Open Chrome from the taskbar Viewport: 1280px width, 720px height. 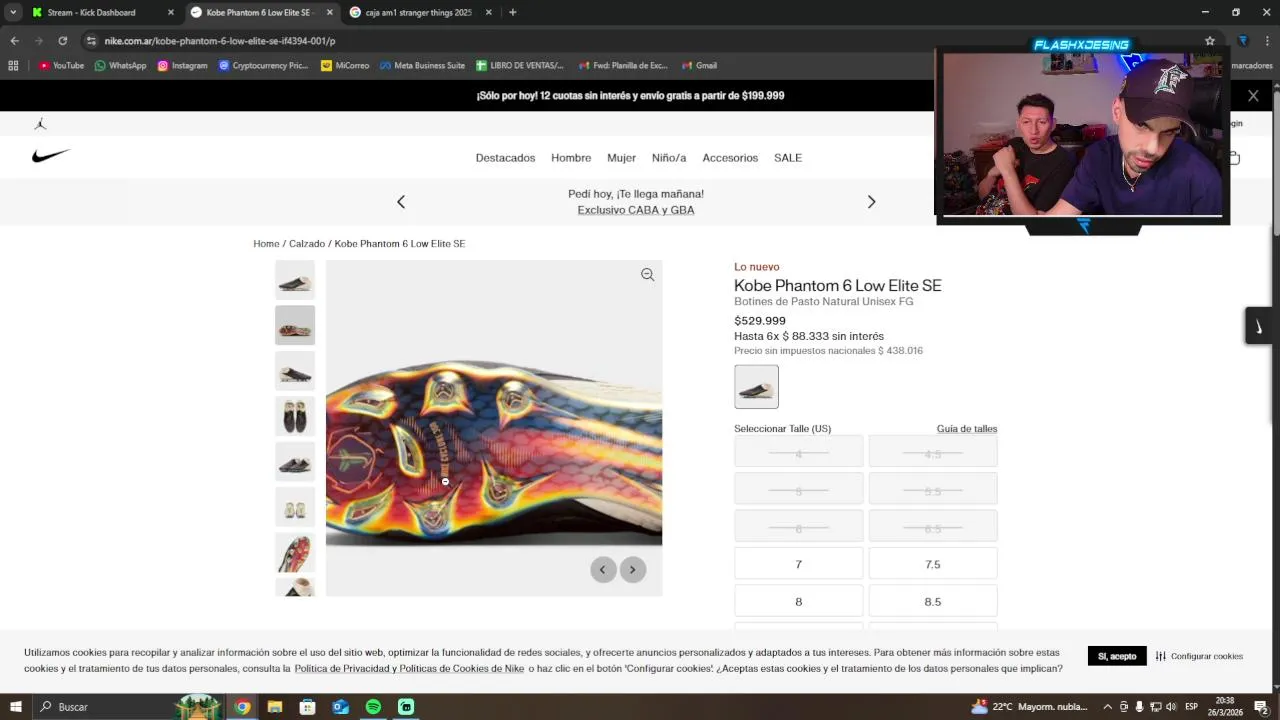pos(242,707)
